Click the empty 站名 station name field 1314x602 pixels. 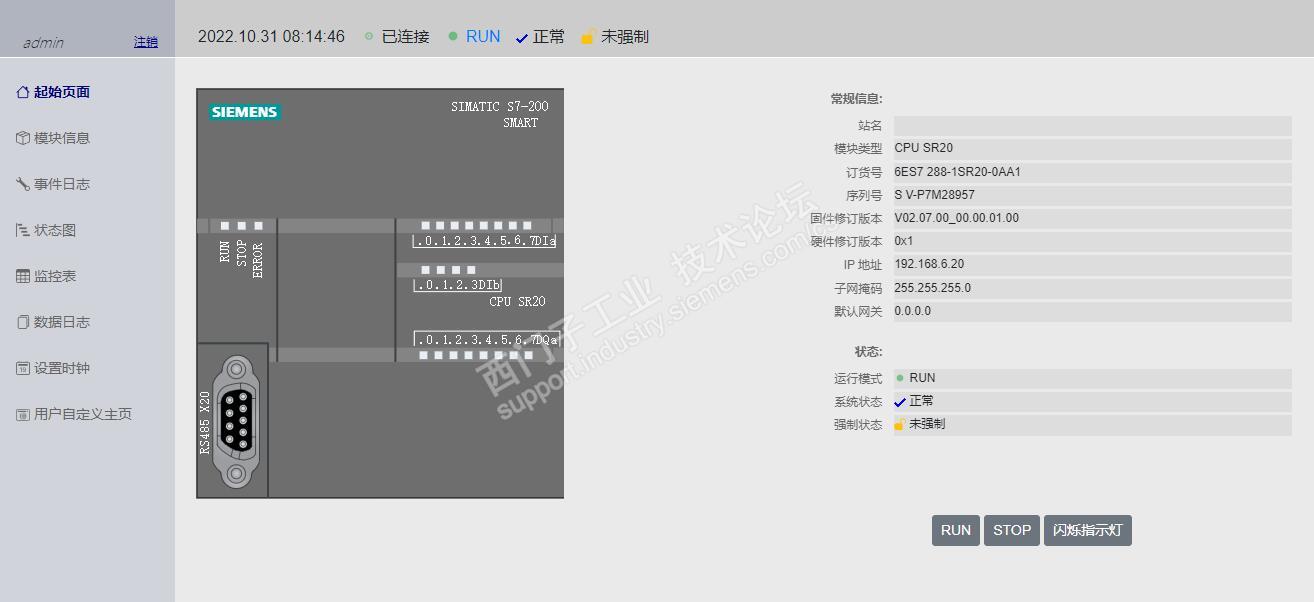1092,126
